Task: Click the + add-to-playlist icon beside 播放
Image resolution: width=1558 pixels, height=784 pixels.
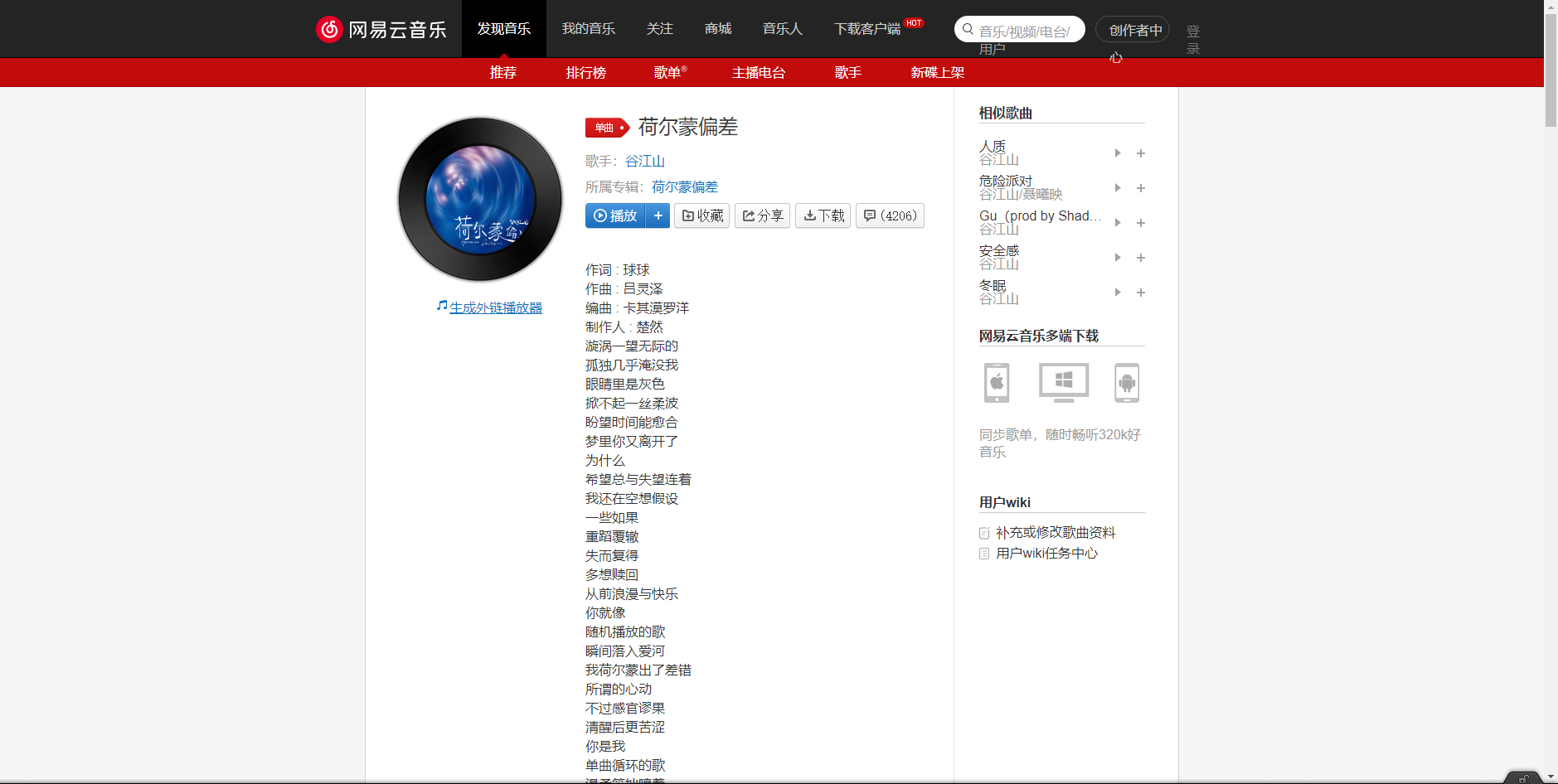Action: pyautogui.click(x=658, y=215)
